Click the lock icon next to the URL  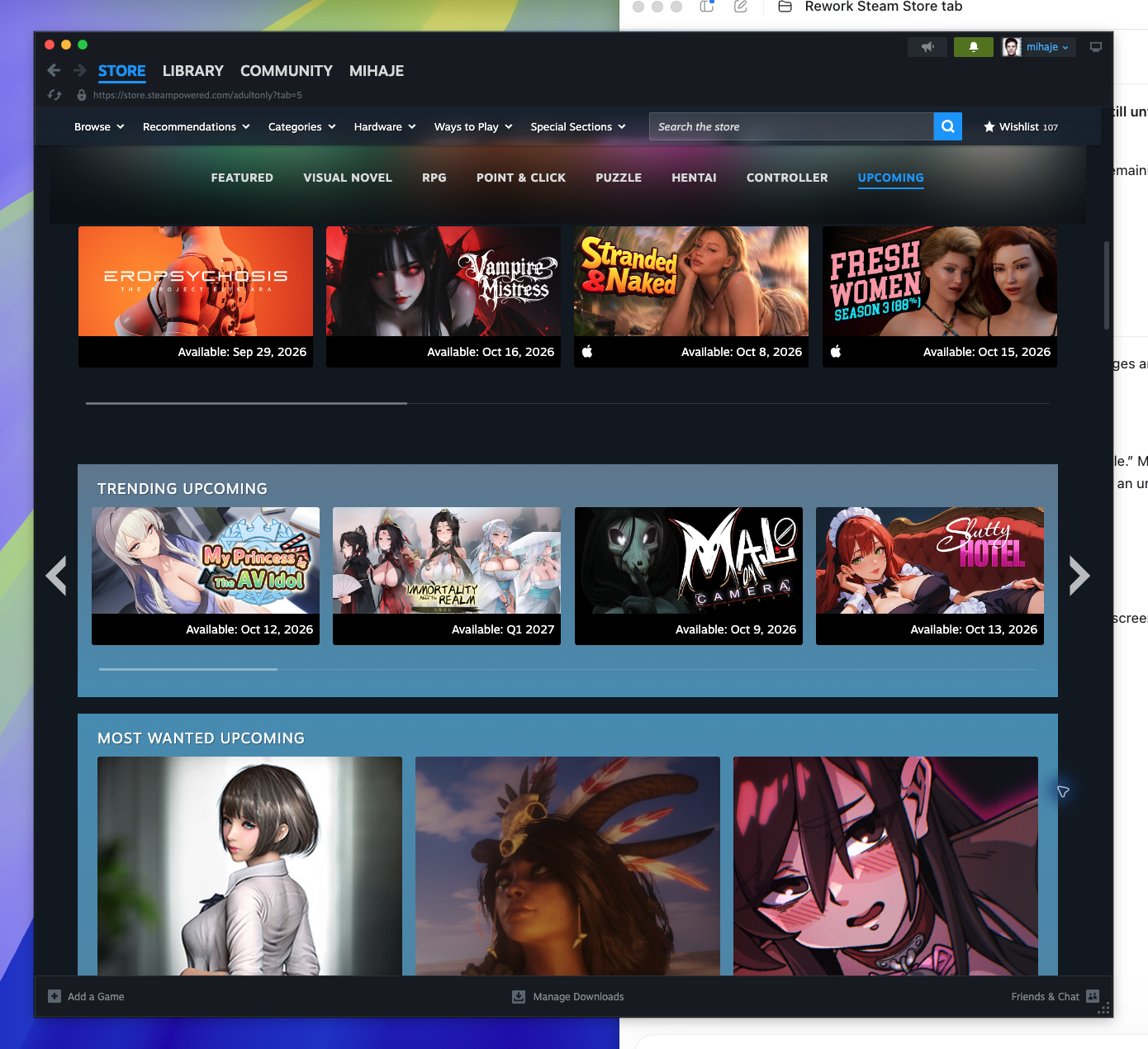[x=82, y=95]
